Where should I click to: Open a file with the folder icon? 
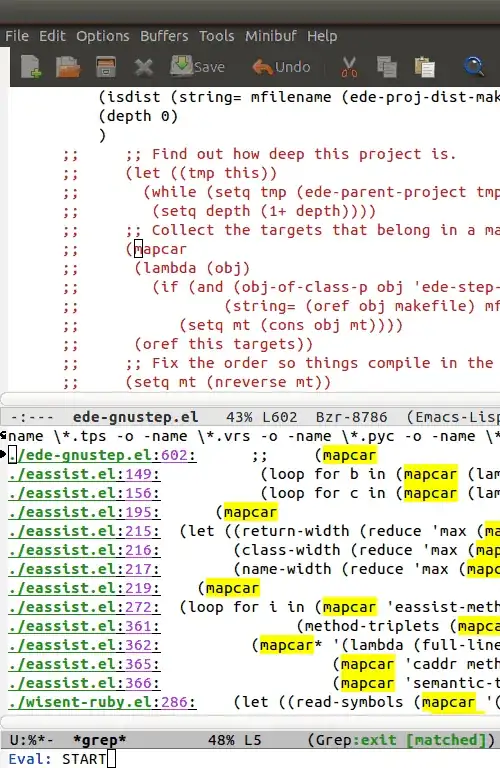coord(68,67)
